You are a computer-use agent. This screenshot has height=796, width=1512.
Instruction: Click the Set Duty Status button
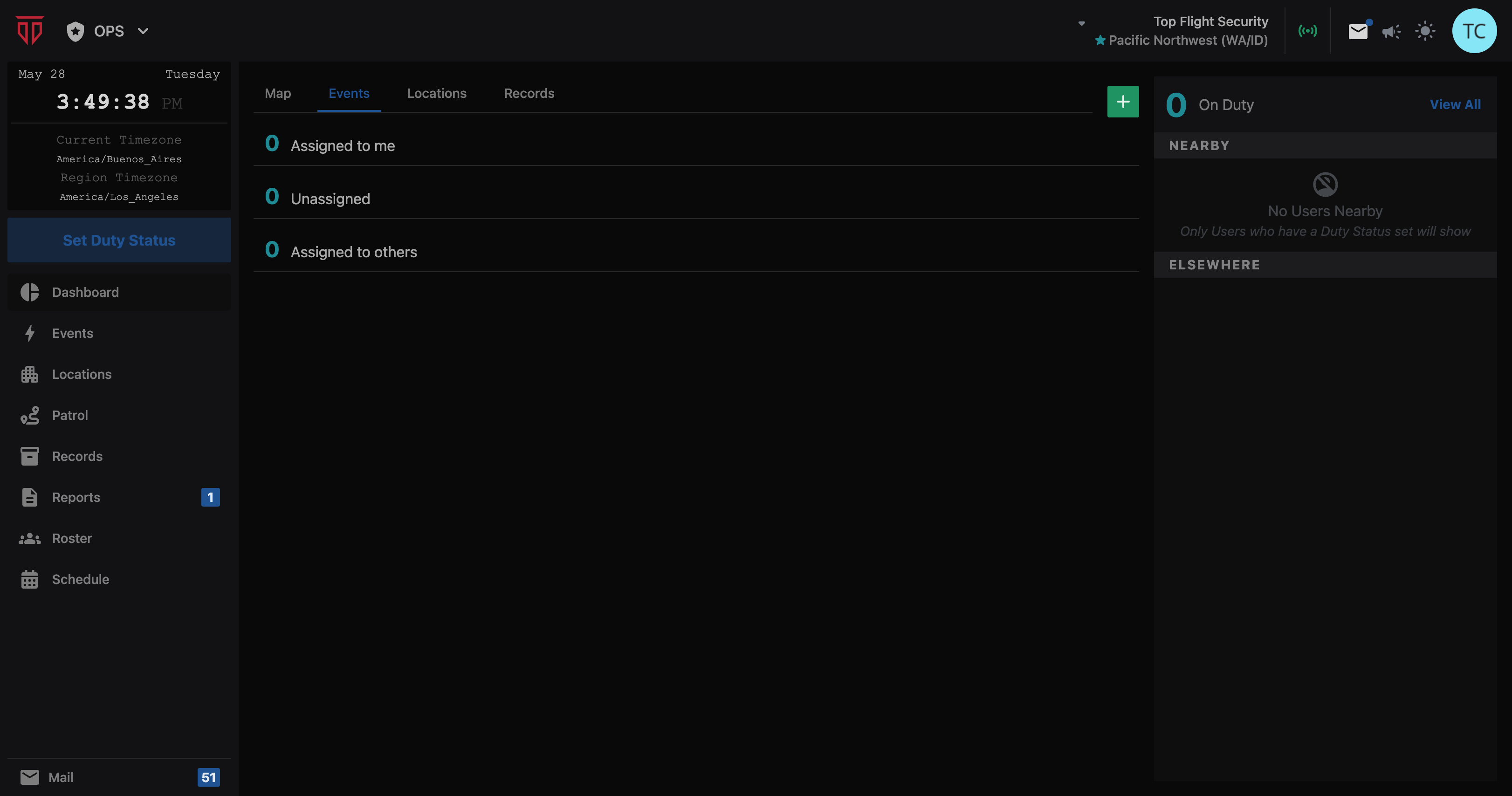pos(118,240)
